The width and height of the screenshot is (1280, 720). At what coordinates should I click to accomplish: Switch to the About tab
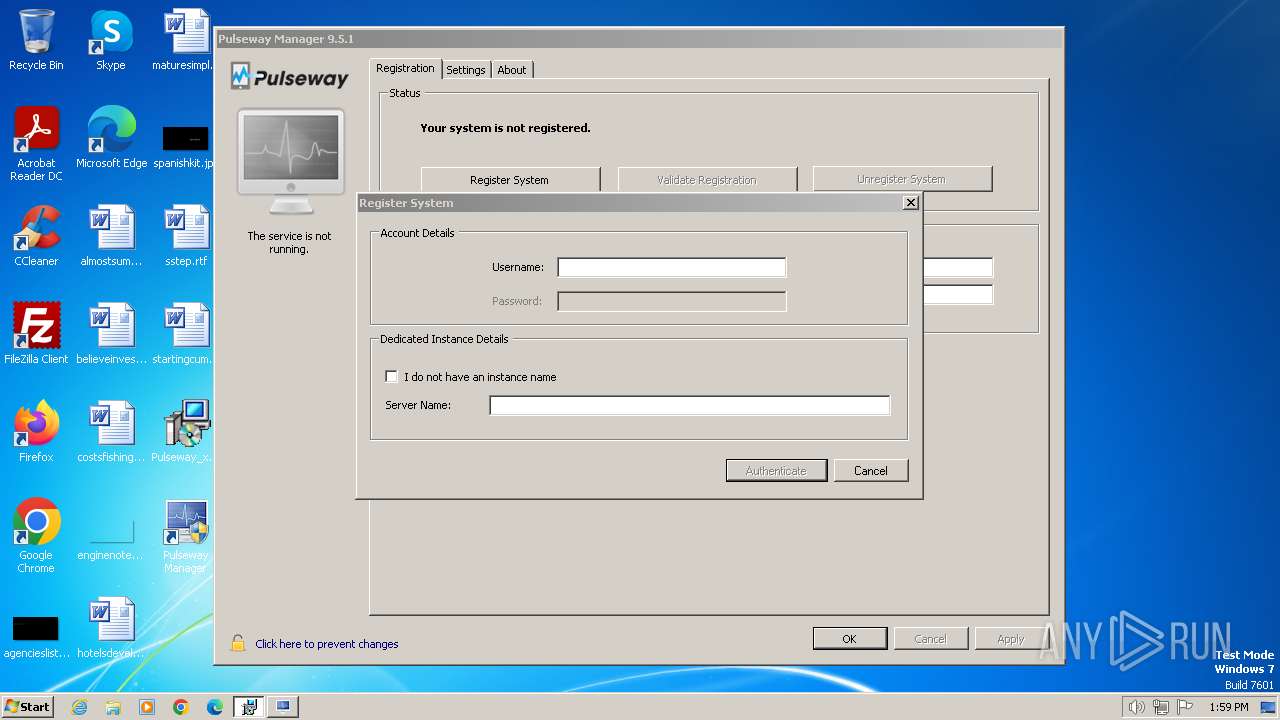click(x=512, y=69)
